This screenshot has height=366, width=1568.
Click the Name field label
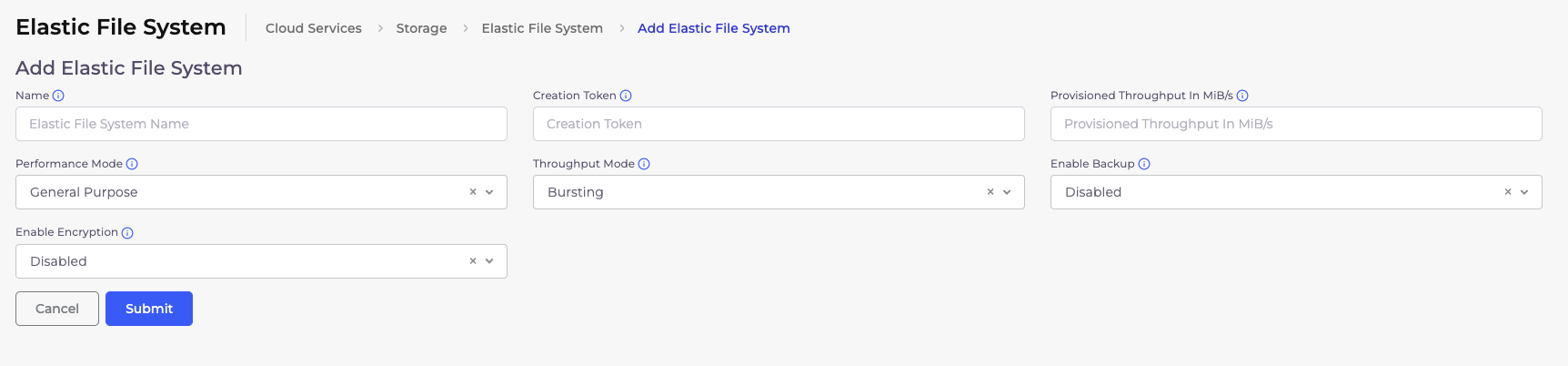(33, 96)
